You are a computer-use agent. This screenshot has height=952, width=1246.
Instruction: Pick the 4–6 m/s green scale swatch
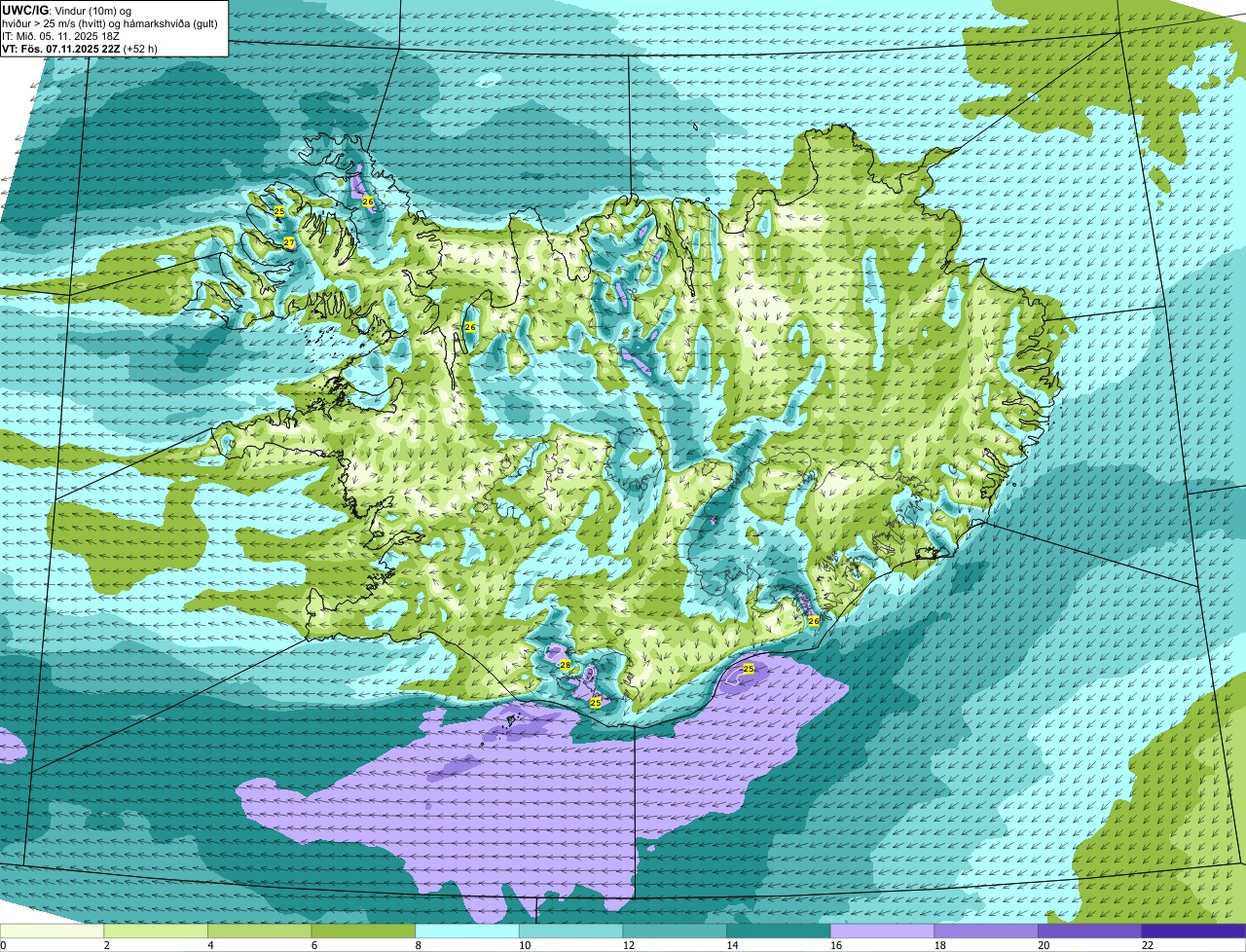[x=260, y=931]
